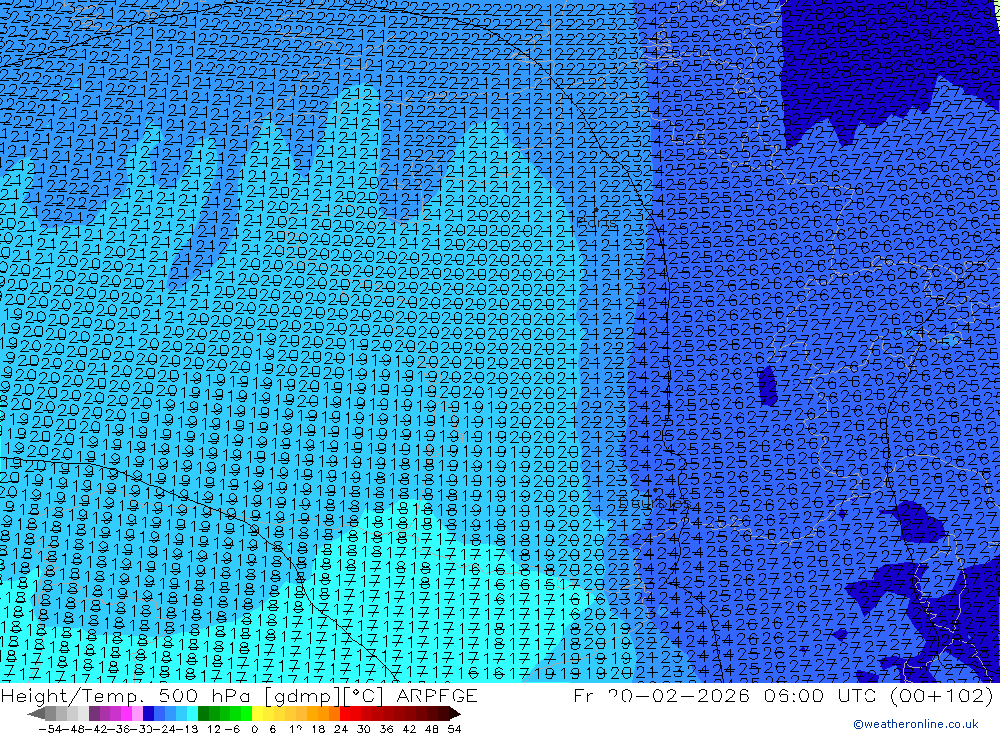1000x733 pixels.
Task: Select the dark maroon right arrow of the color scale
Action: tap(455, 714)
